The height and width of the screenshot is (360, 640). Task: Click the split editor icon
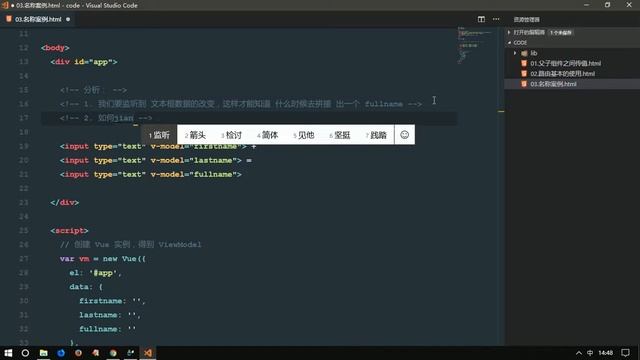click(481, 19)
